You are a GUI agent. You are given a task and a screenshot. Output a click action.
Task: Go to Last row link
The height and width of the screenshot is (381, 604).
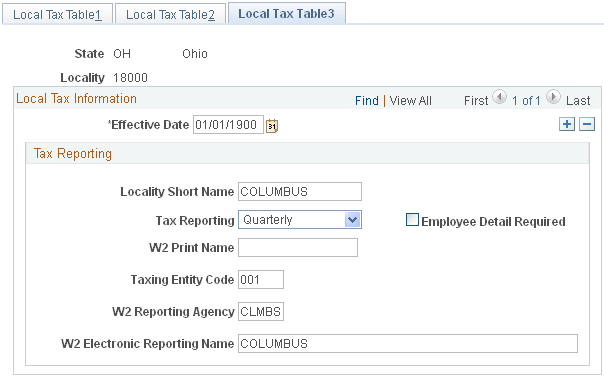pyautogui.click(x=578, y=101)
